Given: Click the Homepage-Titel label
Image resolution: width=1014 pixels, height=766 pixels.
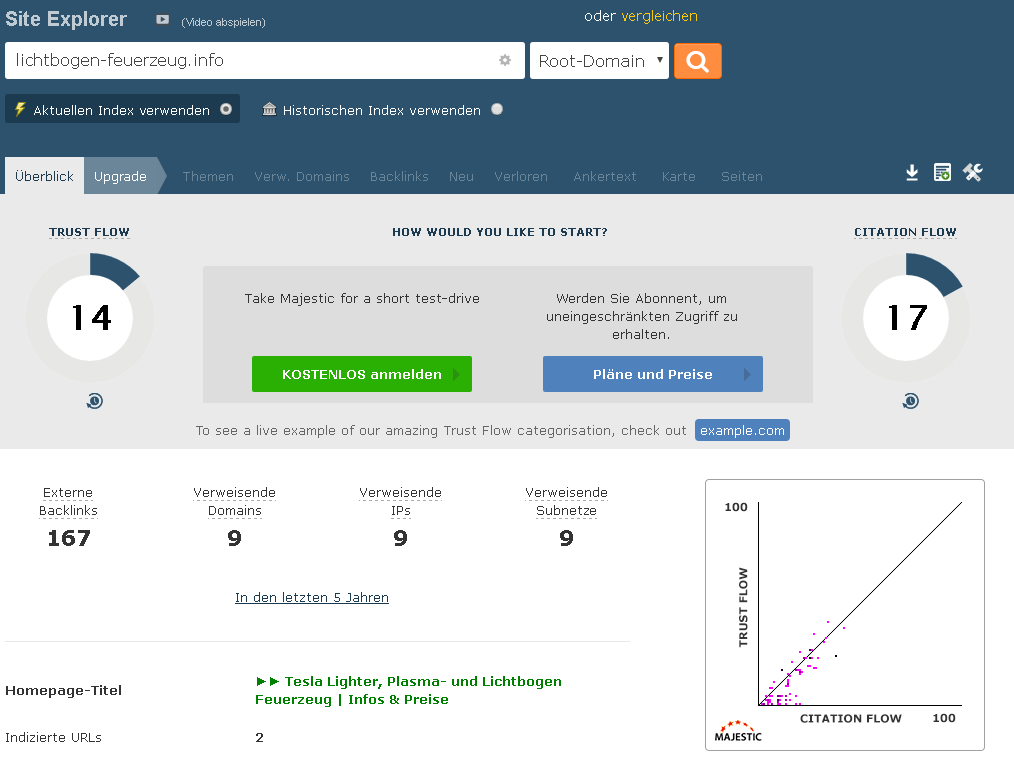Looking at the screenshot, I should coord(63,690).
